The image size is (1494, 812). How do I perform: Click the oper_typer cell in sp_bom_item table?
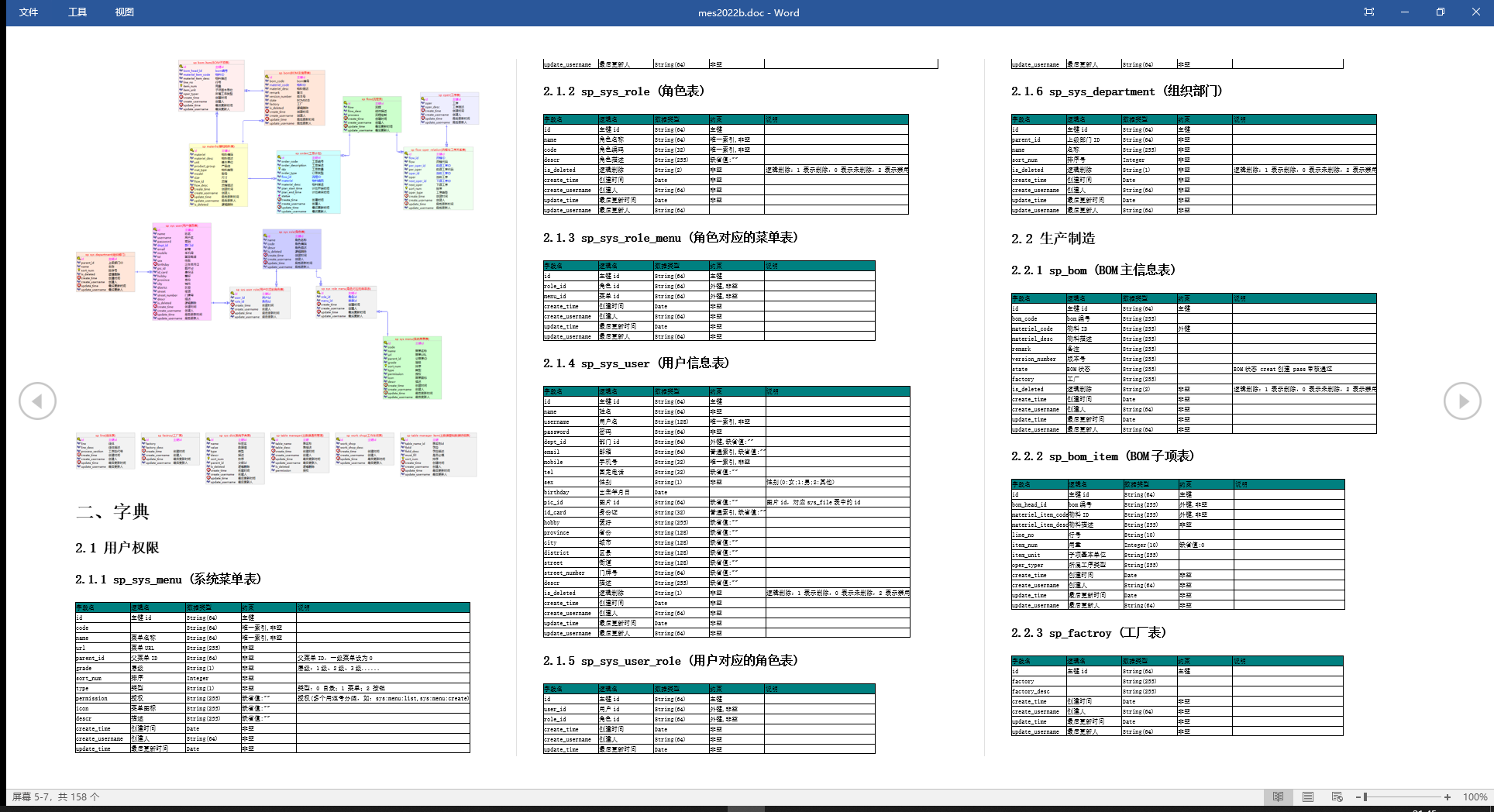point(1039,565)
